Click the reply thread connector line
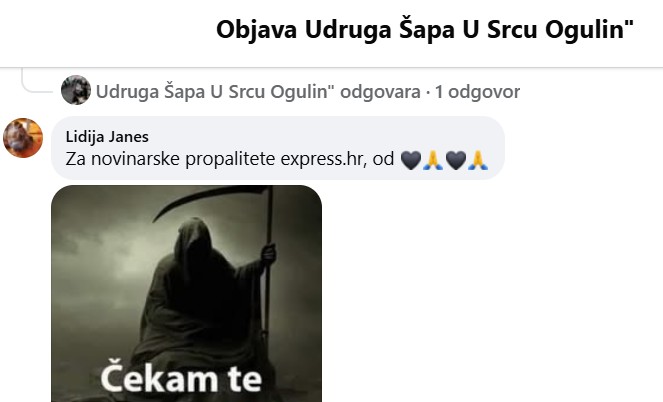663x402 pixels. tap(36, 83)
